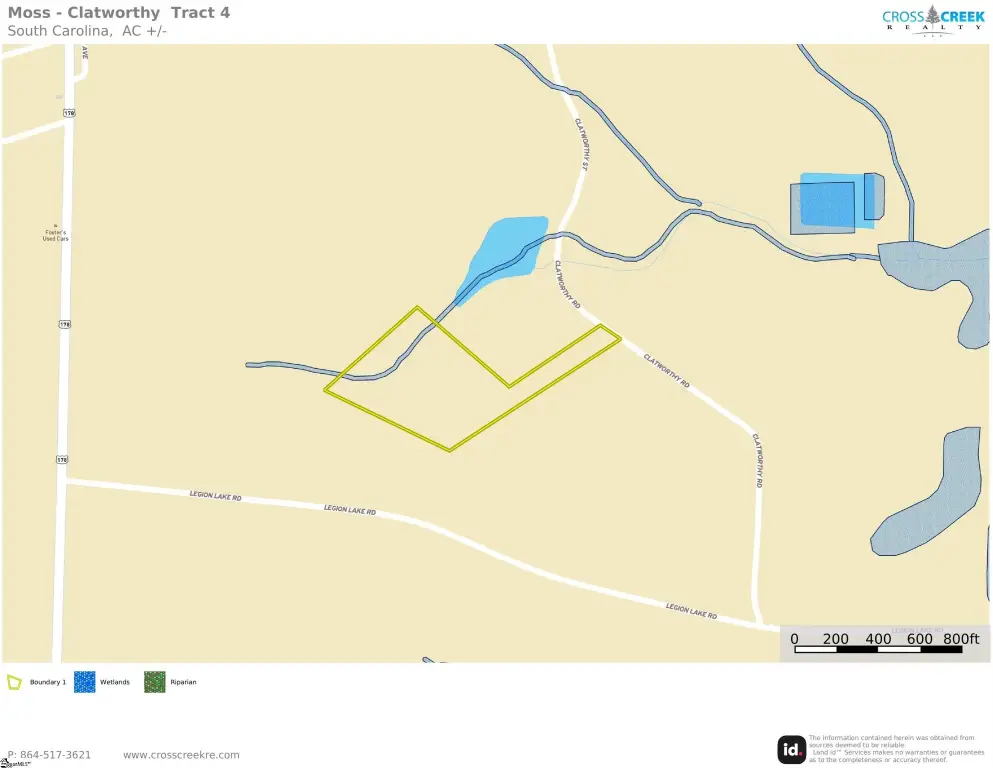Viewport: 993px width, 768px height.
Task: Click the Boundary 1 legend polygon icon
Action: pyautogui.click(x=14, y=682)
